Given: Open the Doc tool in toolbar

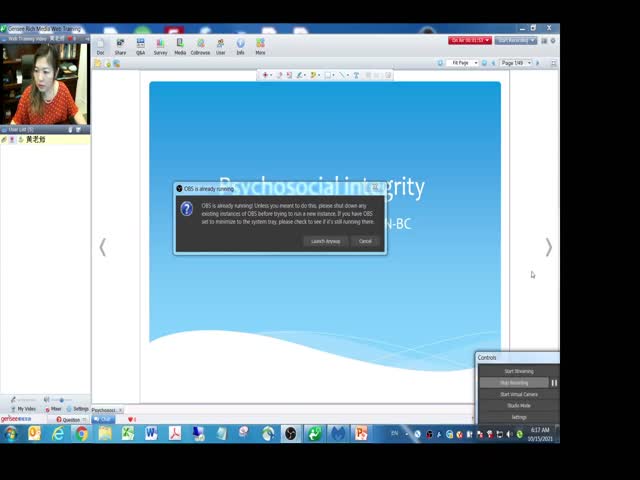Looking at the screenshot, I should pyautogui.click(x=100, y=45).
